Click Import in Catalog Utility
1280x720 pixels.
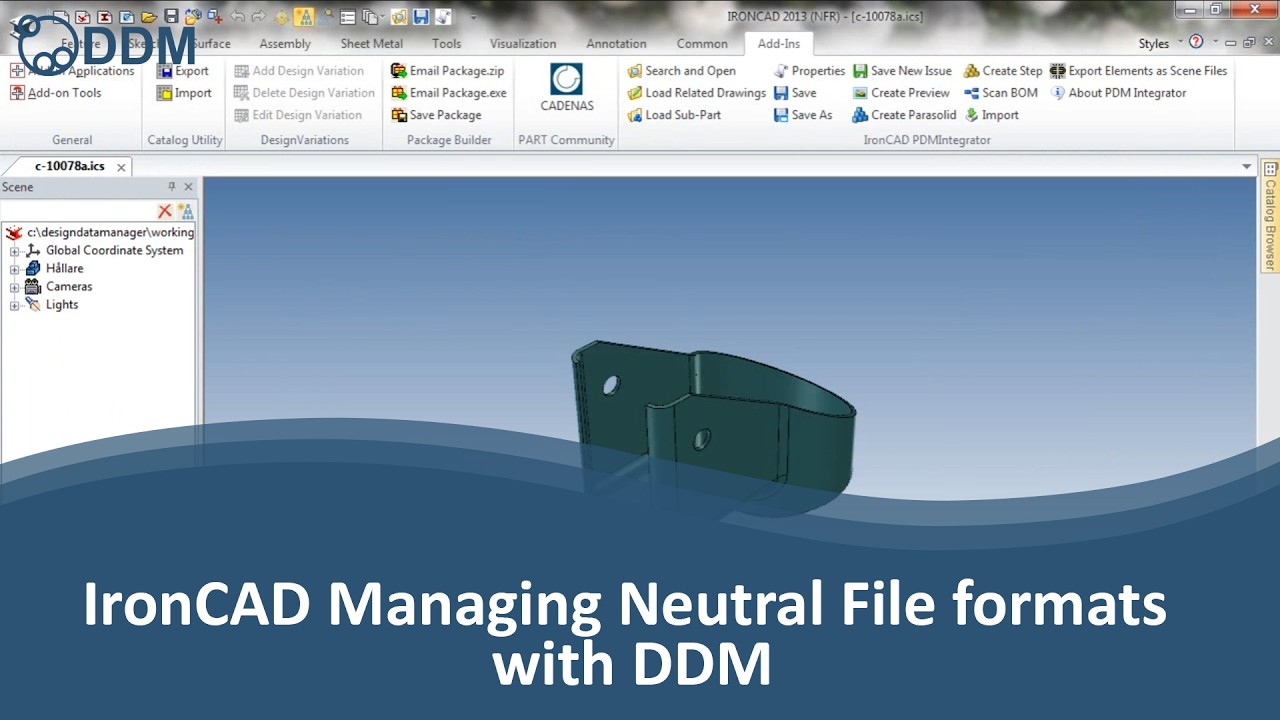click(184, 93)
